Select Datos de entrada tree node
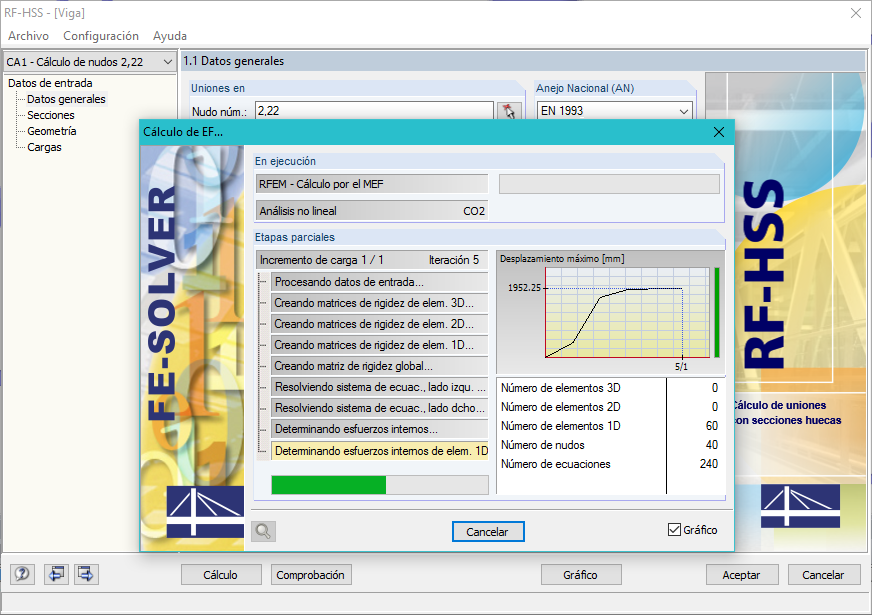Screen dimensions: 872x615 (x=50, y=83)
